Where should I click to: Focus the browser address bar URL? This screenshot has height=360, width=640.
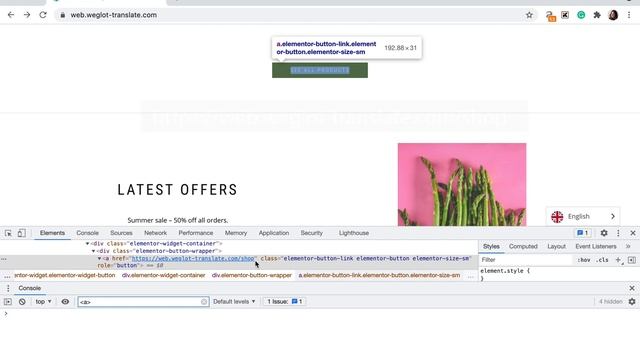pos(113,15)
